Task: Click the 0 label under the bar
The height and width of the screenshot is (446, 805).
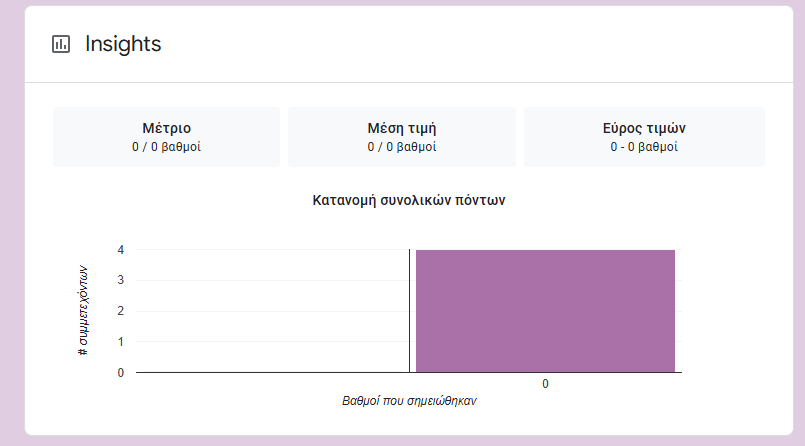Action: click(x=545, y=384)
